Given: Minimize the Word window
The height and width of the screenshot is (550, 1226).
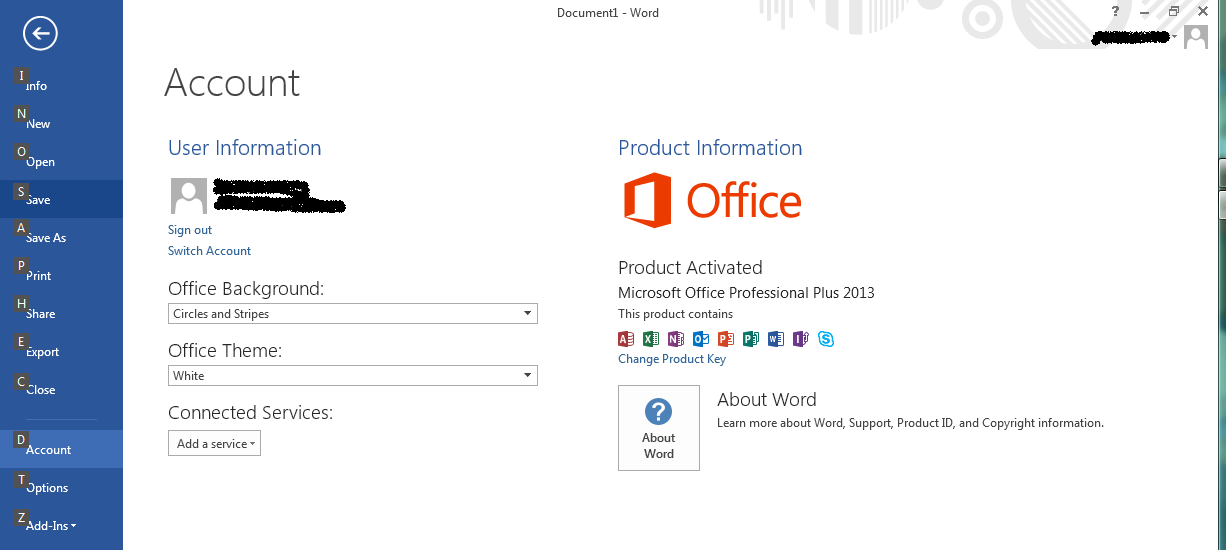Looking at the screenshot, I should click(1143, 12).
